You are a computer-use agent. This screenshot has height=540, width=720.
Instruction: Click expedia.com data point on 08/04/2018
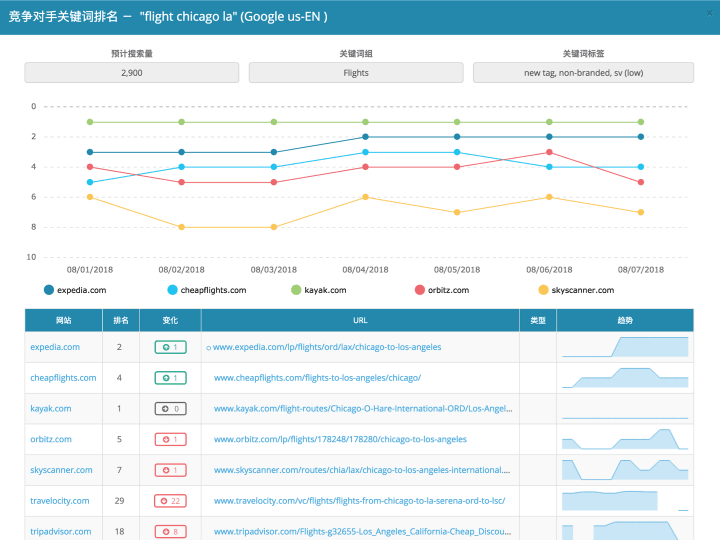(366, 137)
